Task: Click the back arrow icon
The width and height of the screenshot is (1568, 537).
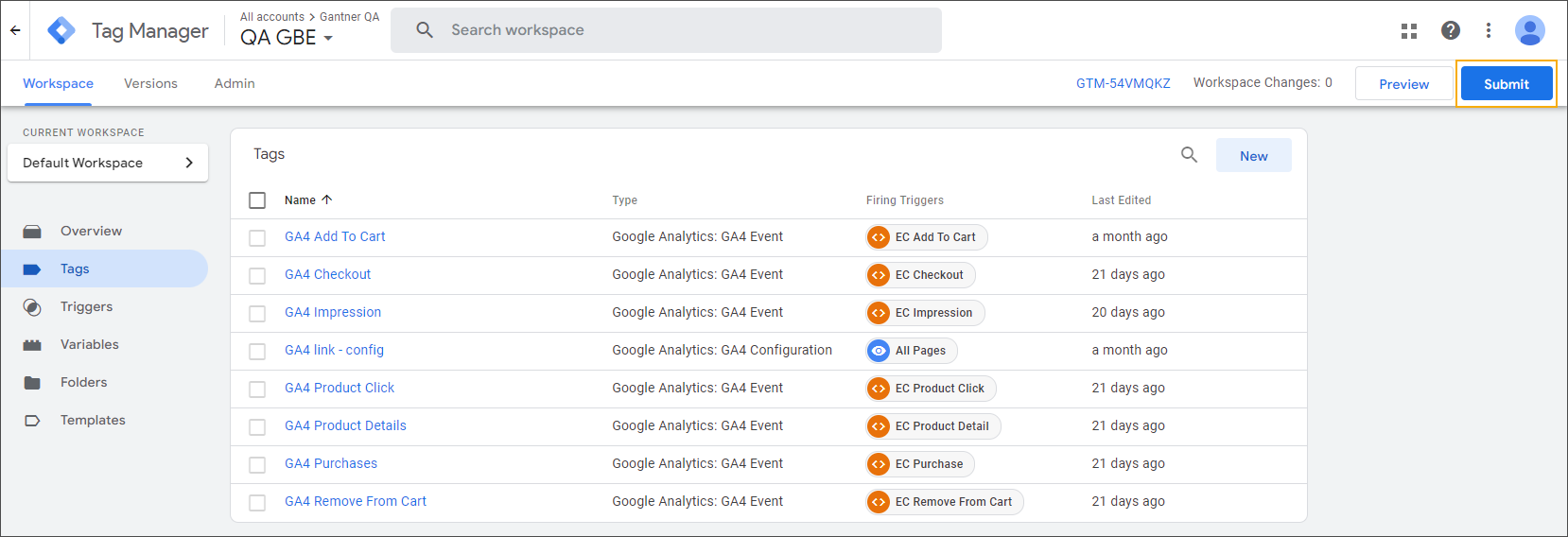Action: tap(15, 30)
